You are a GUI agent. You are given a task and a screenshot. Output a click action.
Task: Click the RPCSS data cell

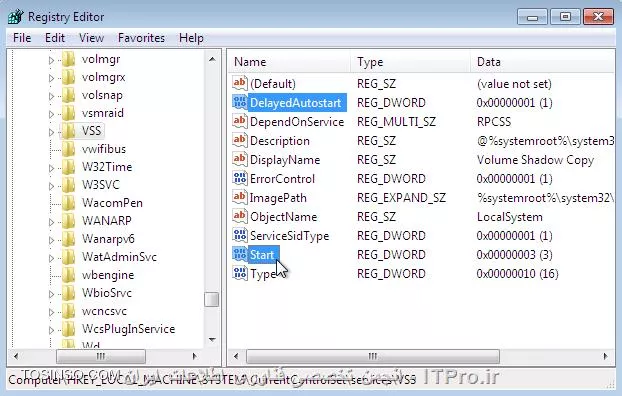click(x=494, y=121)
